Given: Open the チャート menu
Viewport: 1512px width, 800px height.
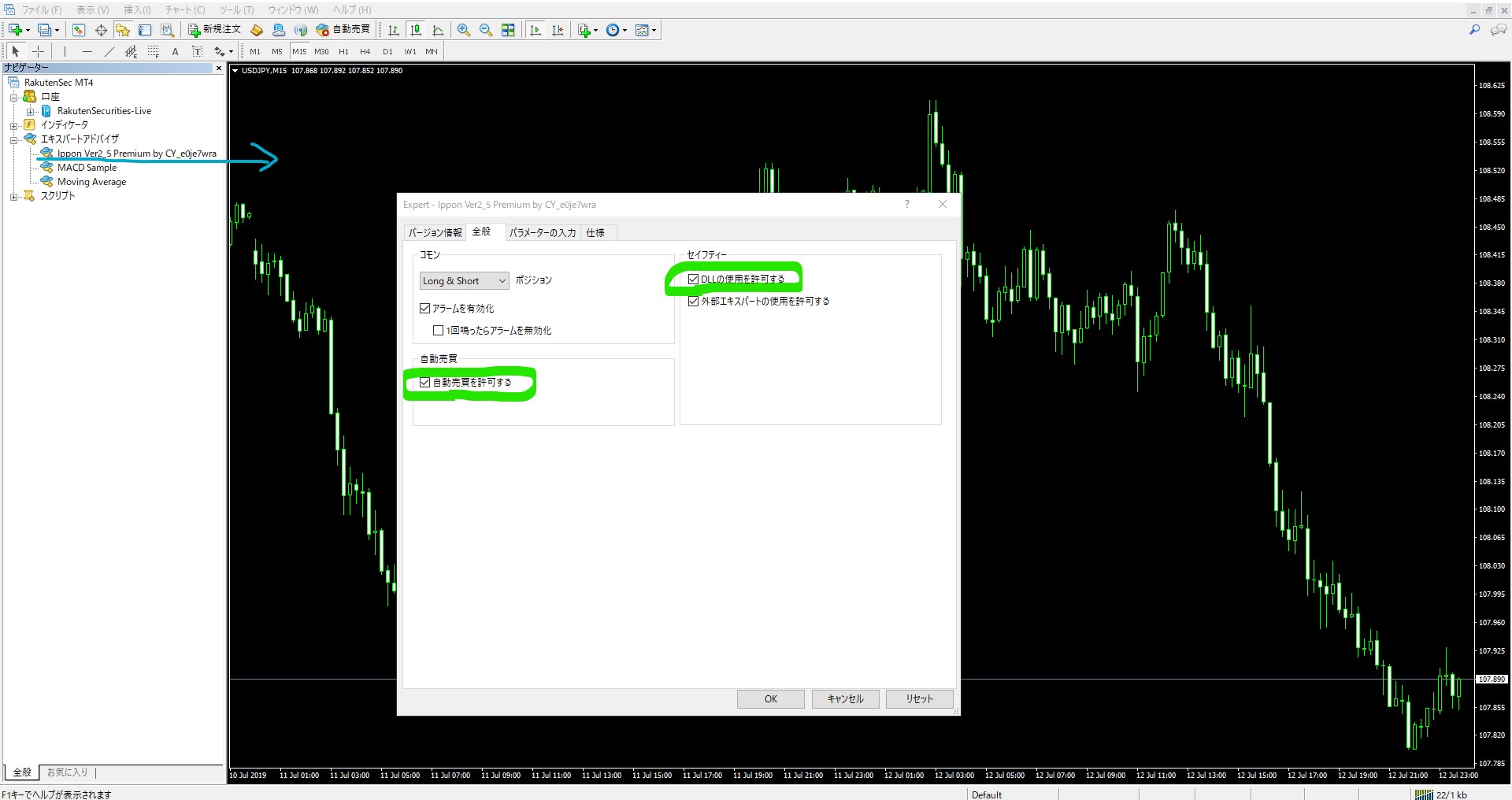Looking at the screenshot, I should click(x=185, y=9).
